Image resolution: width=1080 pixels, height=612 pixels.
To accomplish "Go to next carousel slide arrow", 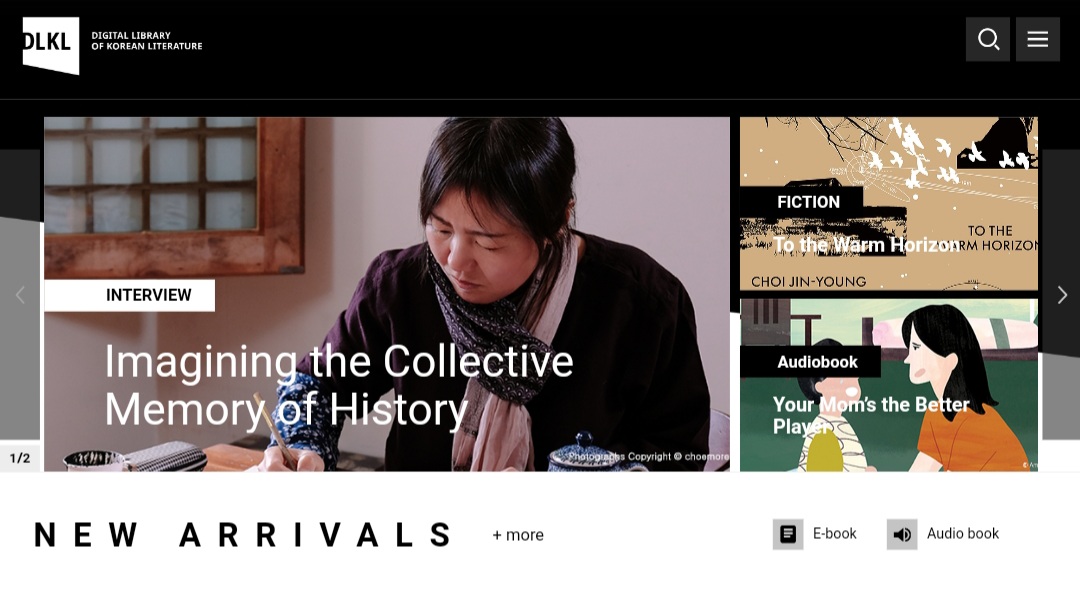I will point(1062,295).
